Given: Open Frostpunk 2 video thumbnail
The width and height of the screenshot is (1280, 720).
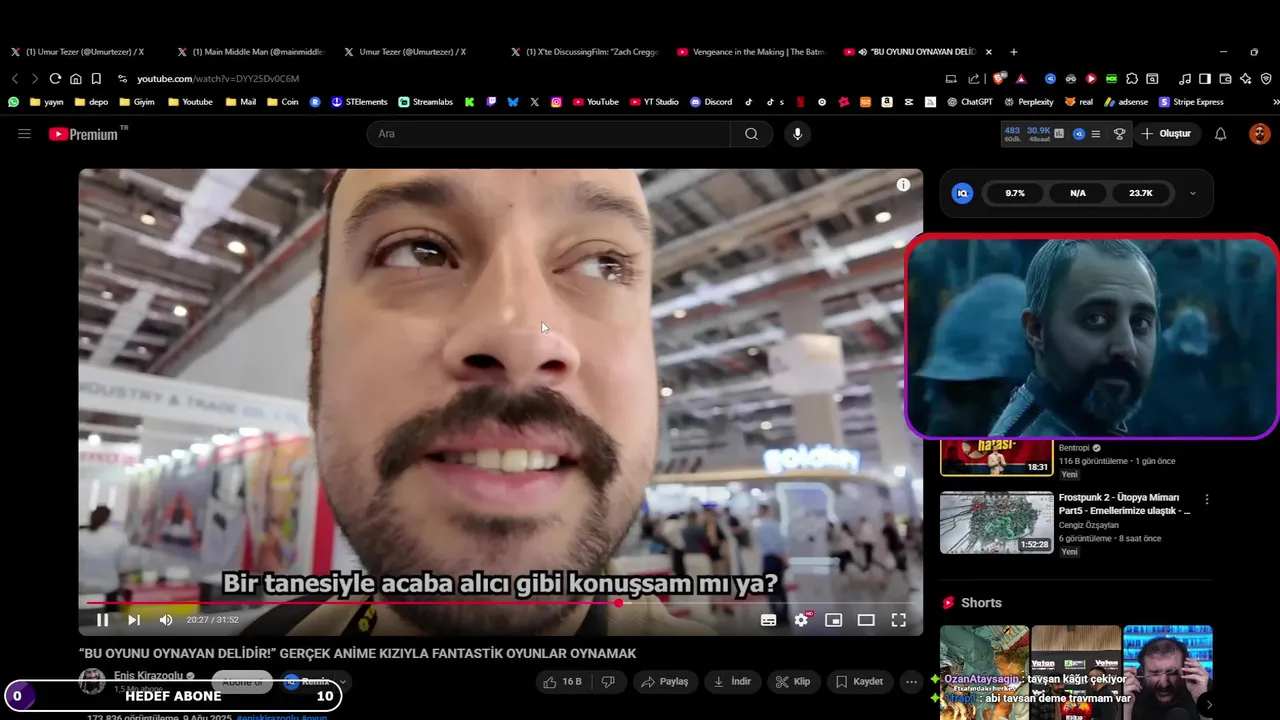Looking at the screenshot, I should [x=996, y=522].
